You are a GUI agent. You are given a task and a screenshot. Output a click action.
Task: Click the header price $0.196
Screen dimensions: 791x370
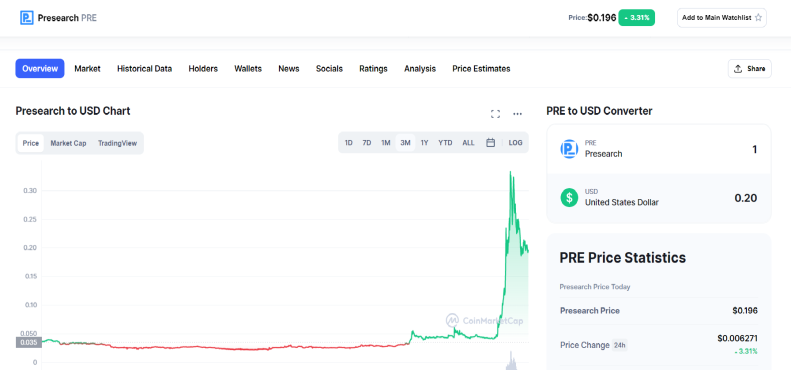pos(602,18)
